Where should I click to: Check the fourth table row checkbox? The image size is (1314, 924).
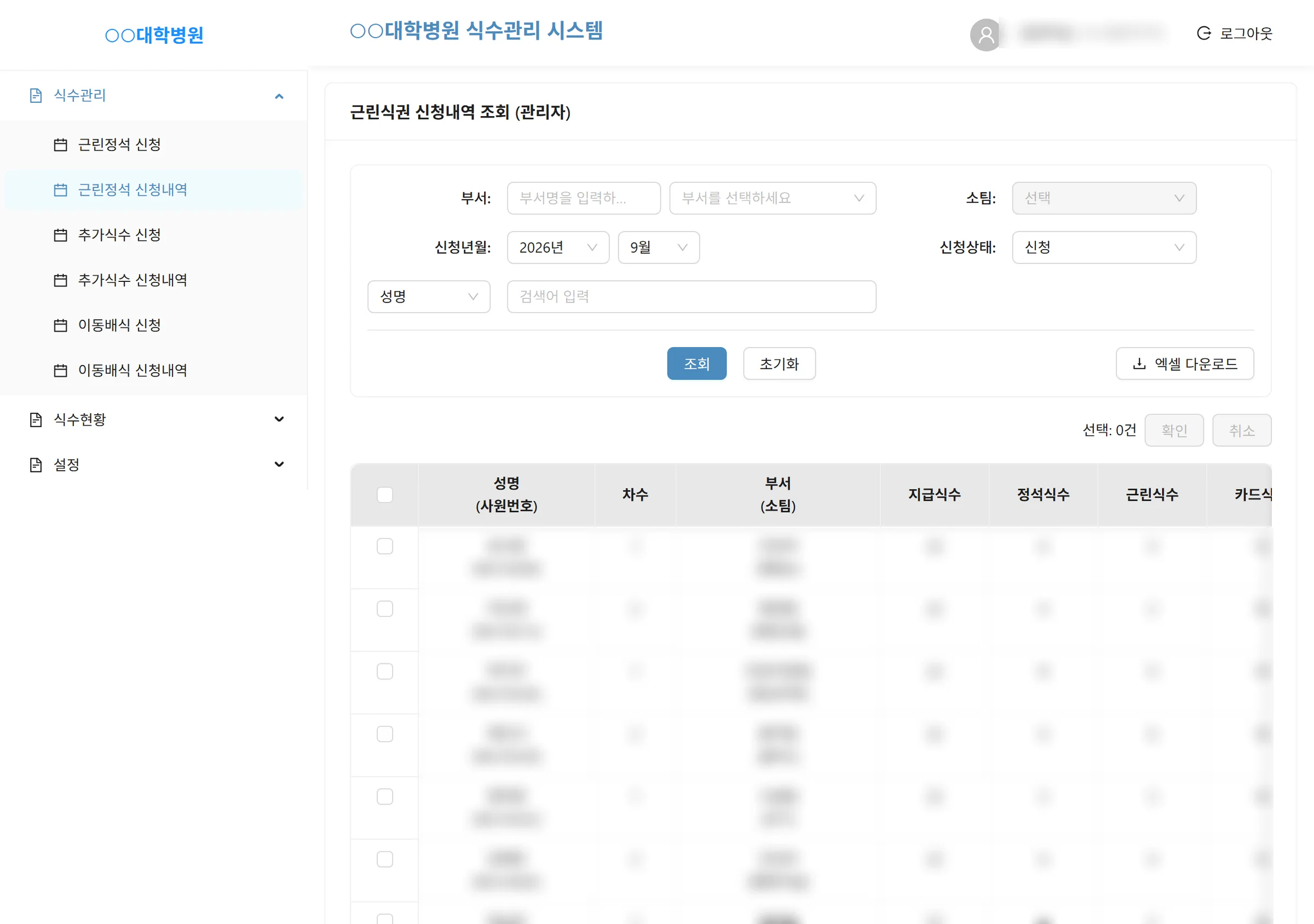(385, 734)
